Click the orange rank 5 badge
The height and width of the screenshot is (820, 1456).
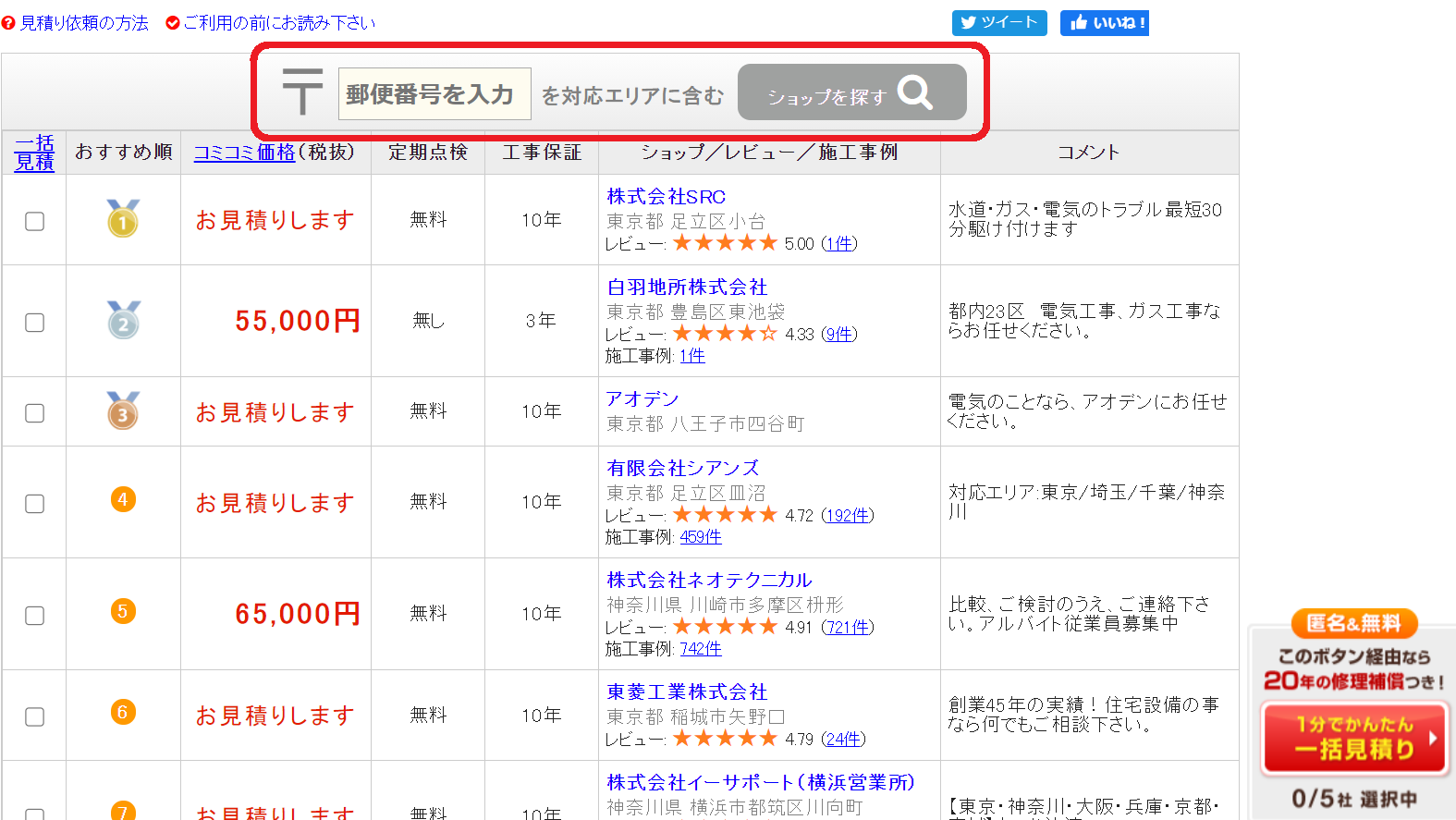pos(123,611)
